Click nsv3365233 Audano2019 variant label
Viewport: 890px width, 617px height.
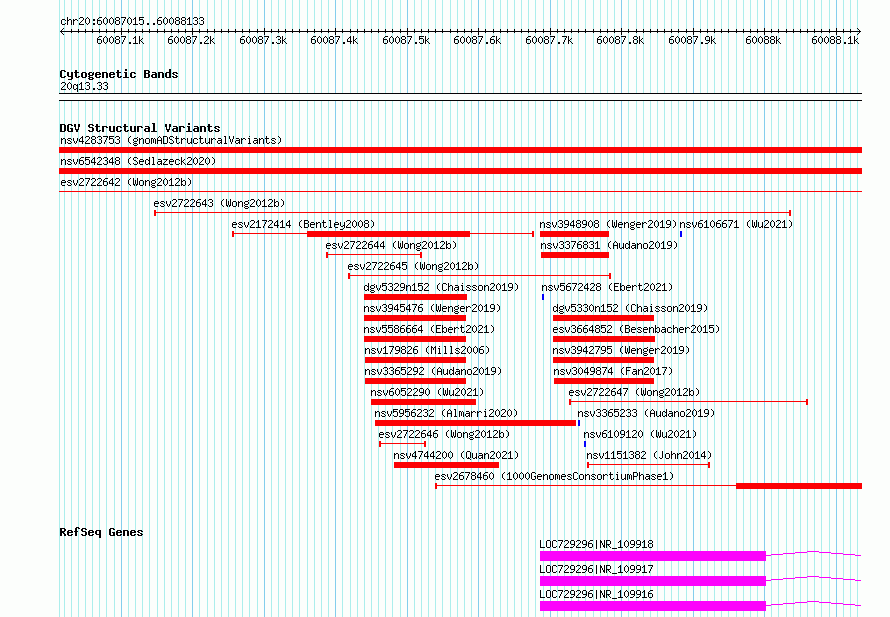(646, 413)
